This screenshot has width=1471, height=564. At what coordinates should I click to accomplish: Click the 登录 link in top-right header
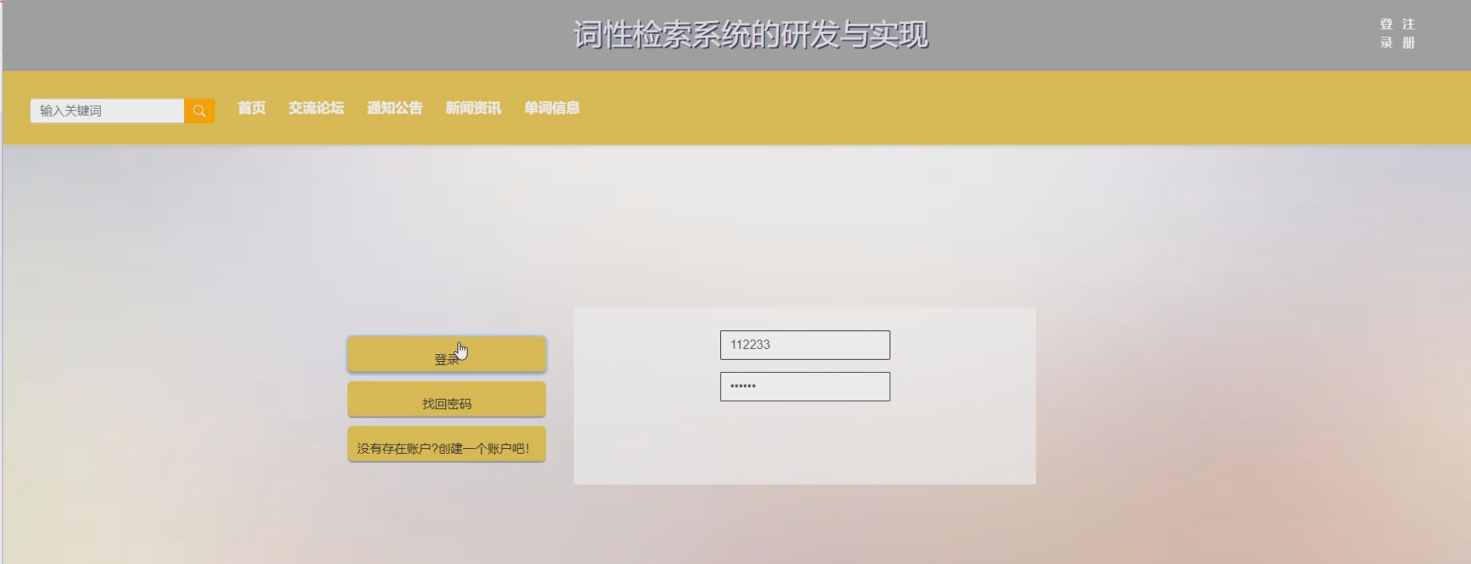[1386, 33]
